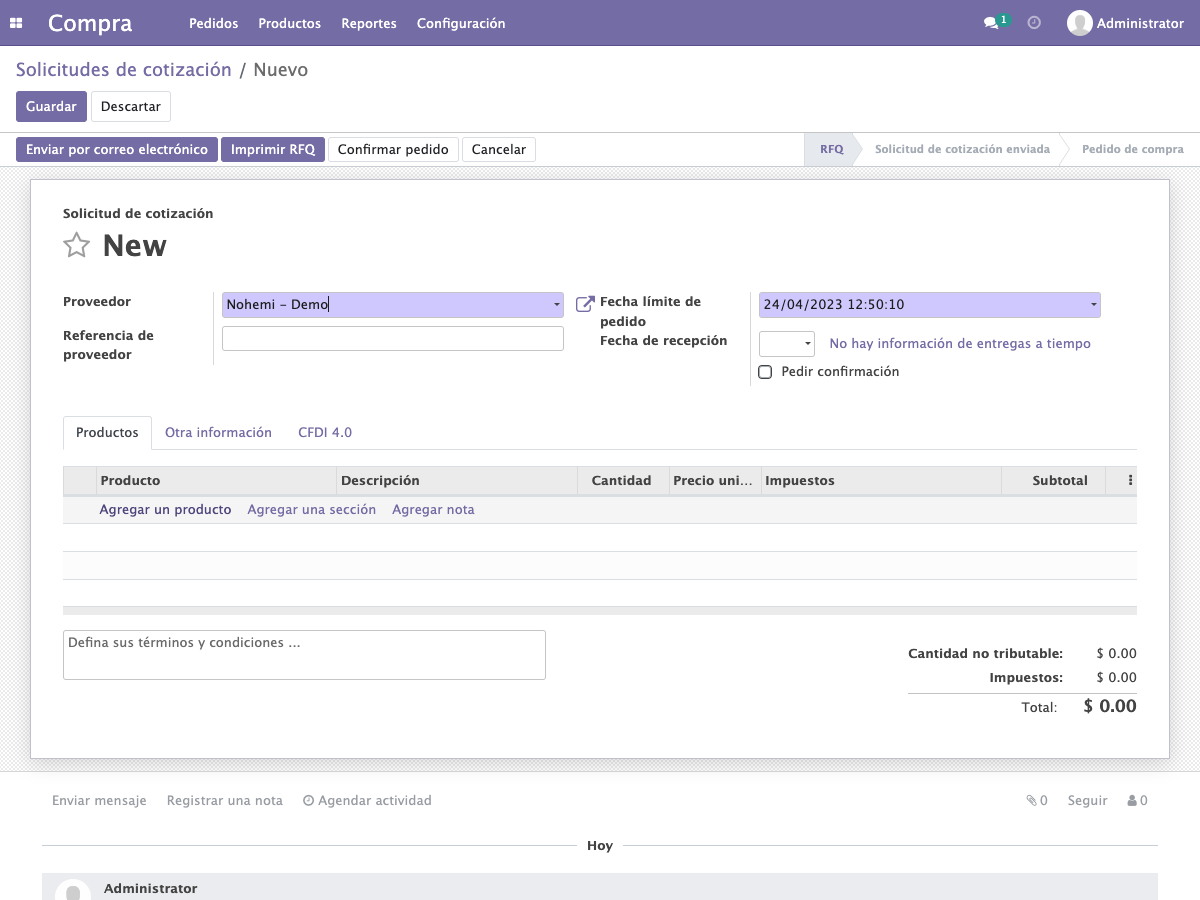This screenshot has width=1200, height=900.
Task: Click the RFQ status stage
Action: [830, 149]
